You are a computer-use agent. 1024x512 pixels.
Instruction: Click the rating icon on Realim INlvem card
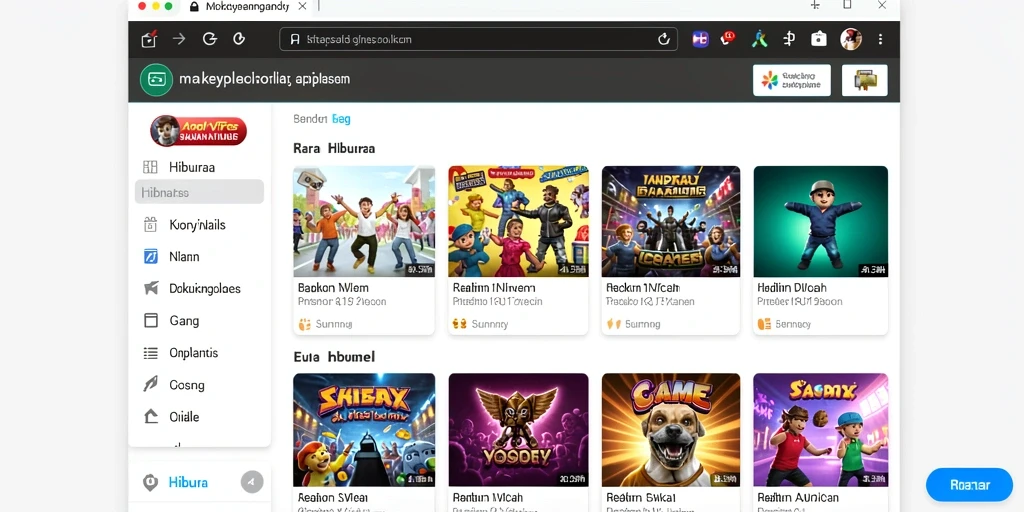459,324
